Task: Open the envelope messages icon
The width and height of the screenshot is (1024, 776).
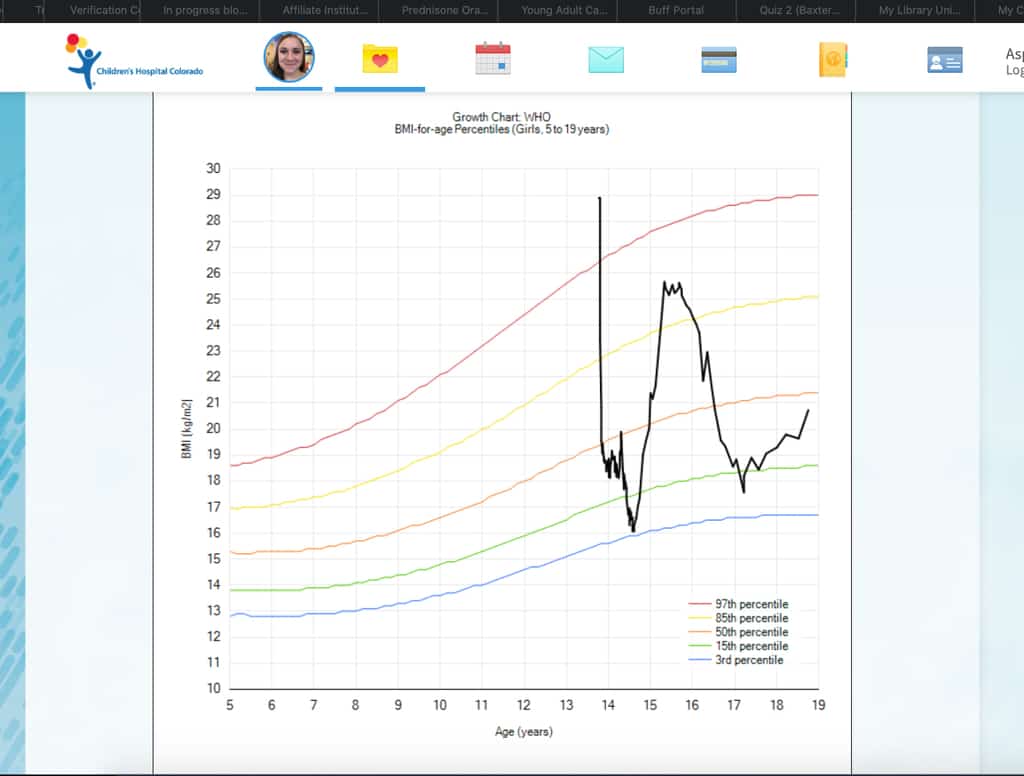Action: pyautogui.click(x=606, y=60)
